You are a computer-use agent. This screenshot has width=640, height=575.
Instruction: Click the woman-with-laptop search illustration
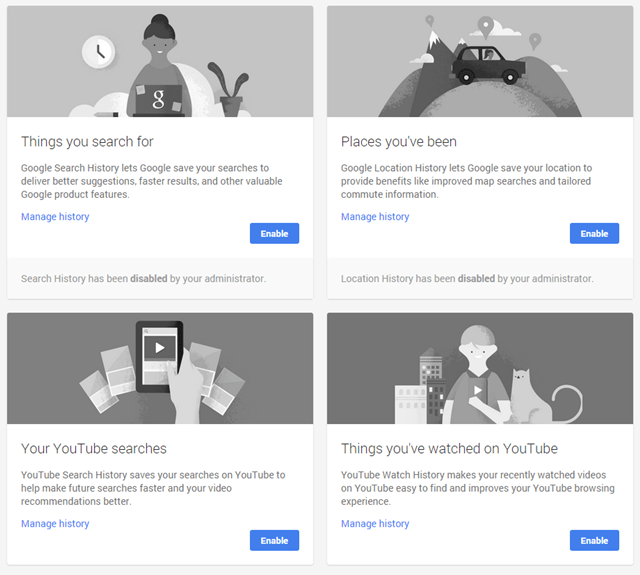(x=160, y=61)
